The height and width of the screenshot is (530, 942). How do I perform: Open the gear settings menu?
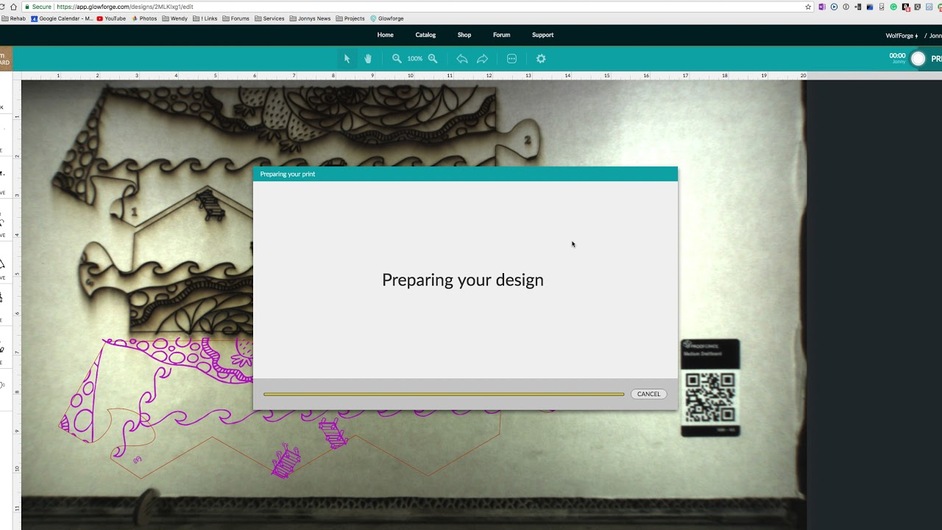(541, 59)
